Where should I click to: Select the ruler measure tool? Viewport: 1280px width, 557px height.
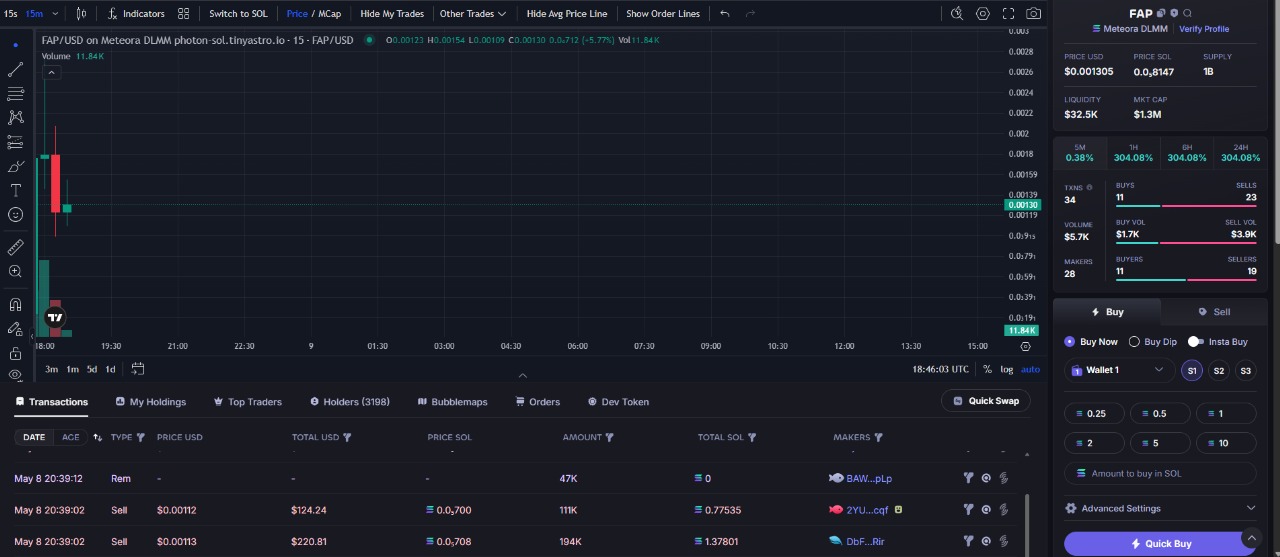pyautogui.click(x=15, y=247)
